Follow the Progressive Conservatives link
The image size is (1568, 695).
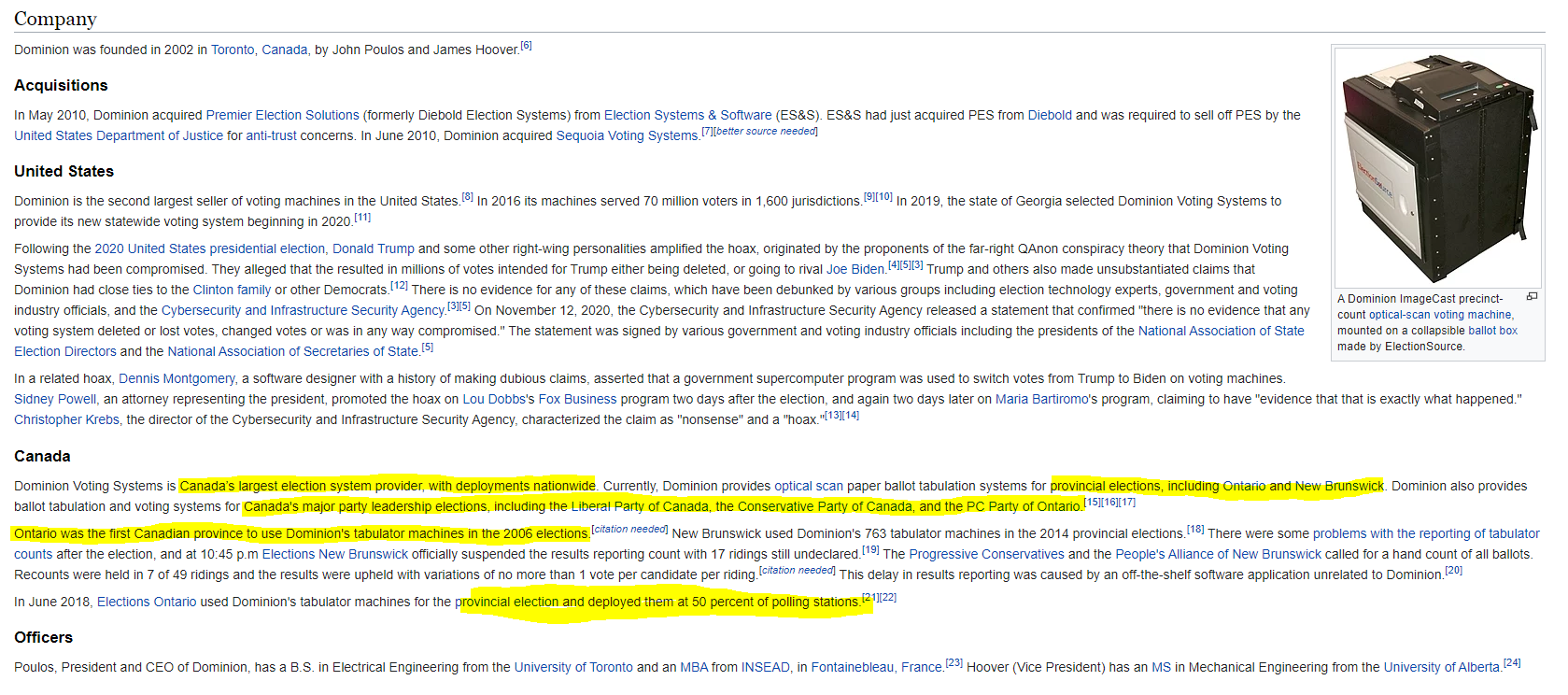click(987, 554)
